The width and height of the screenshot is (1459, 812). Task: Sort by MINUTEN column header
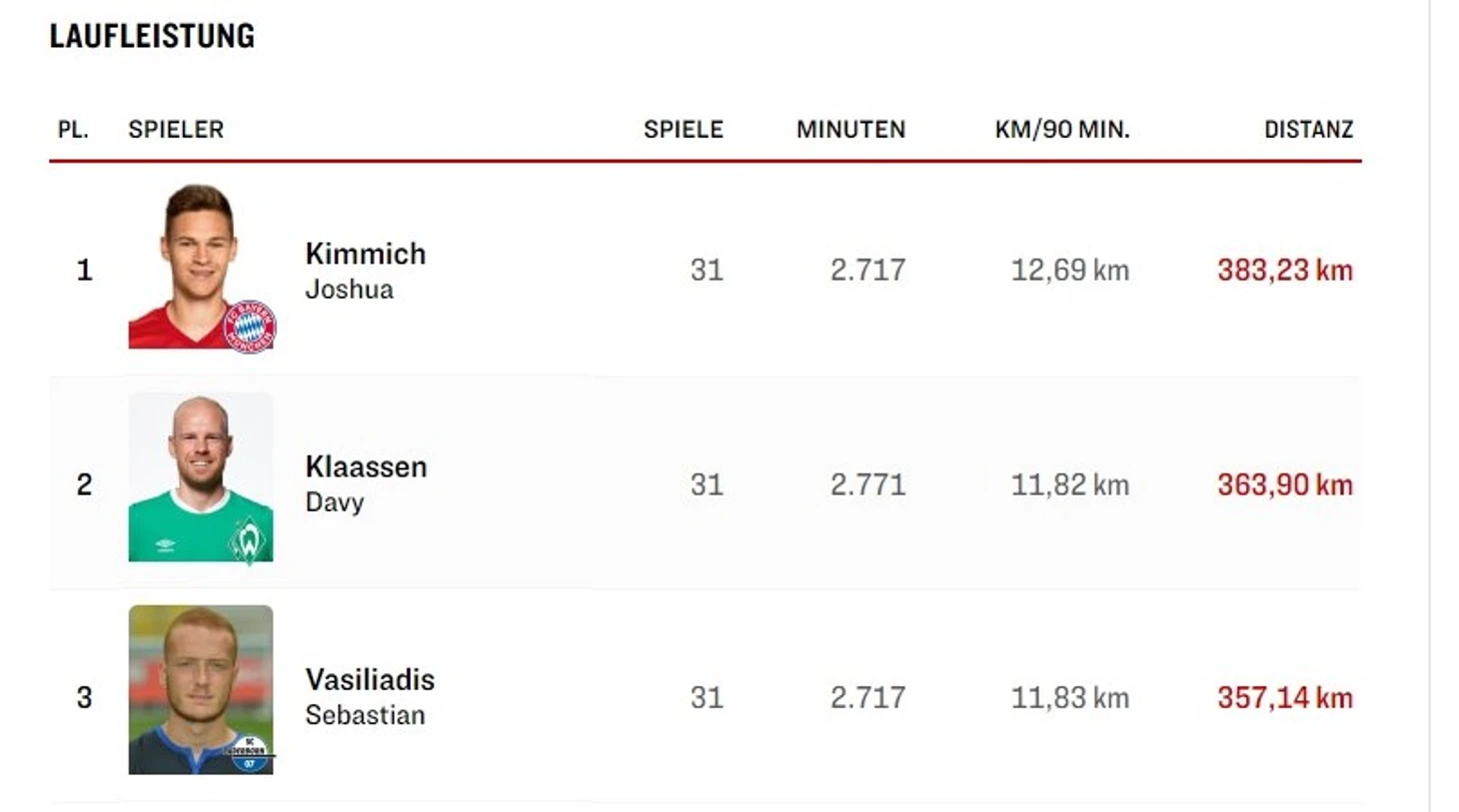tap(850, 130)
